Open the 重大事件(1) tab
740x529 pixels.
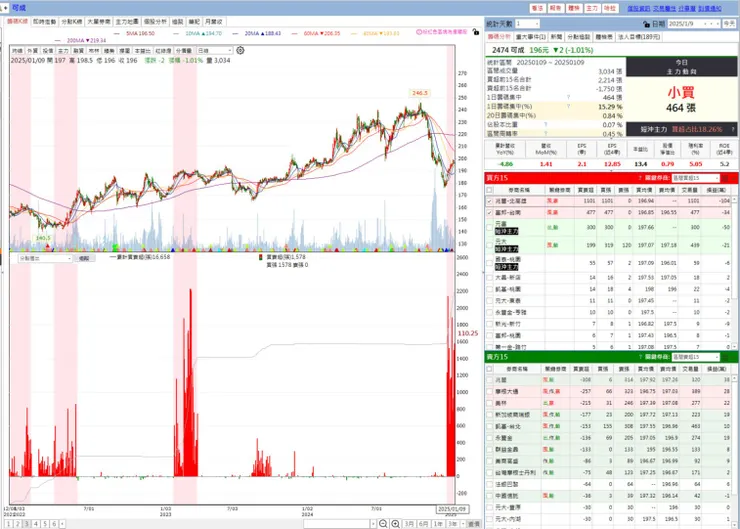tap(530, 37)
